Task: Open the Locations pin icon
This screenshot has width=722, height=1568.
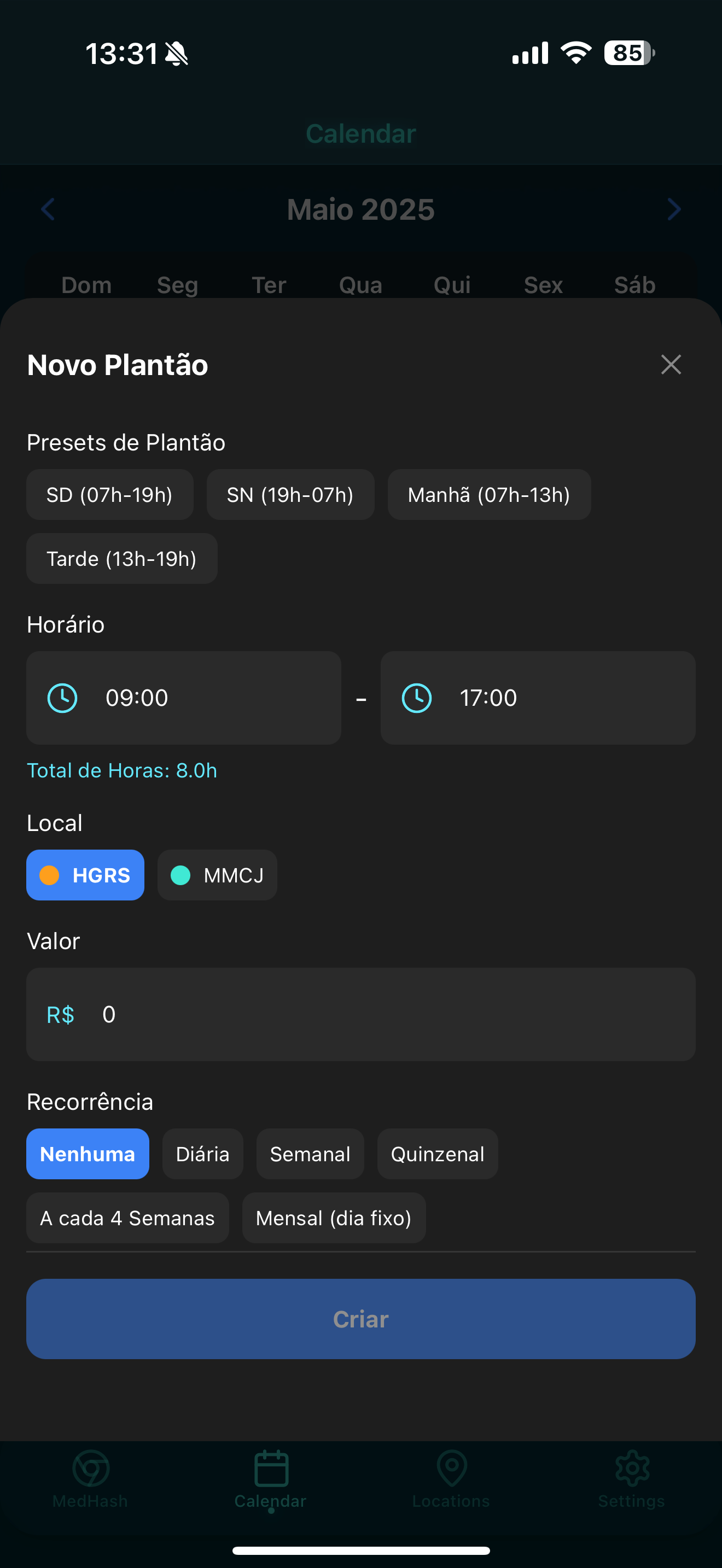Action: (452, 1468)
